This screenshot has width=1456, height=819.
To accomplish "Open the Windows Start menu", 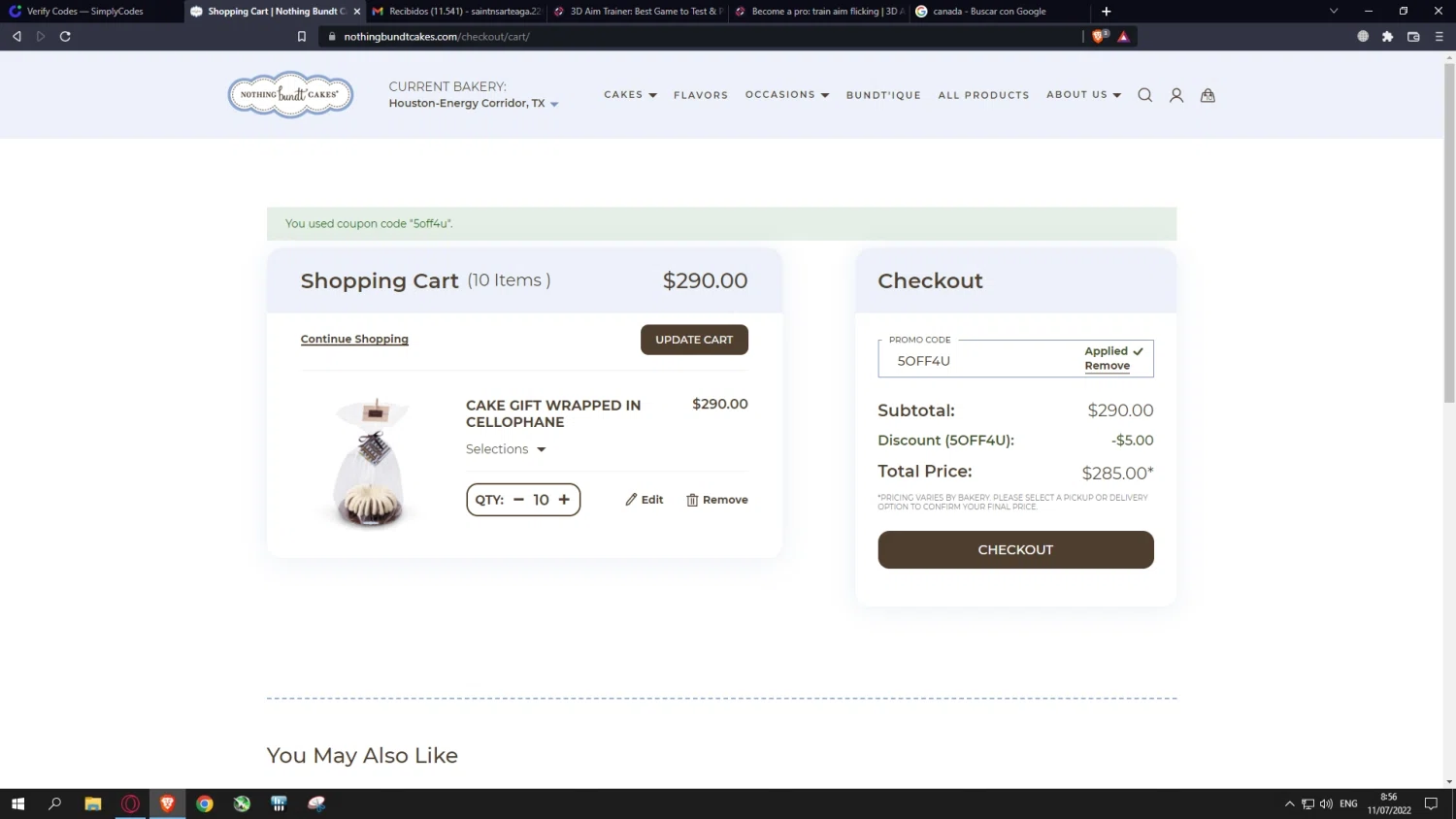I will coord(17,803).
